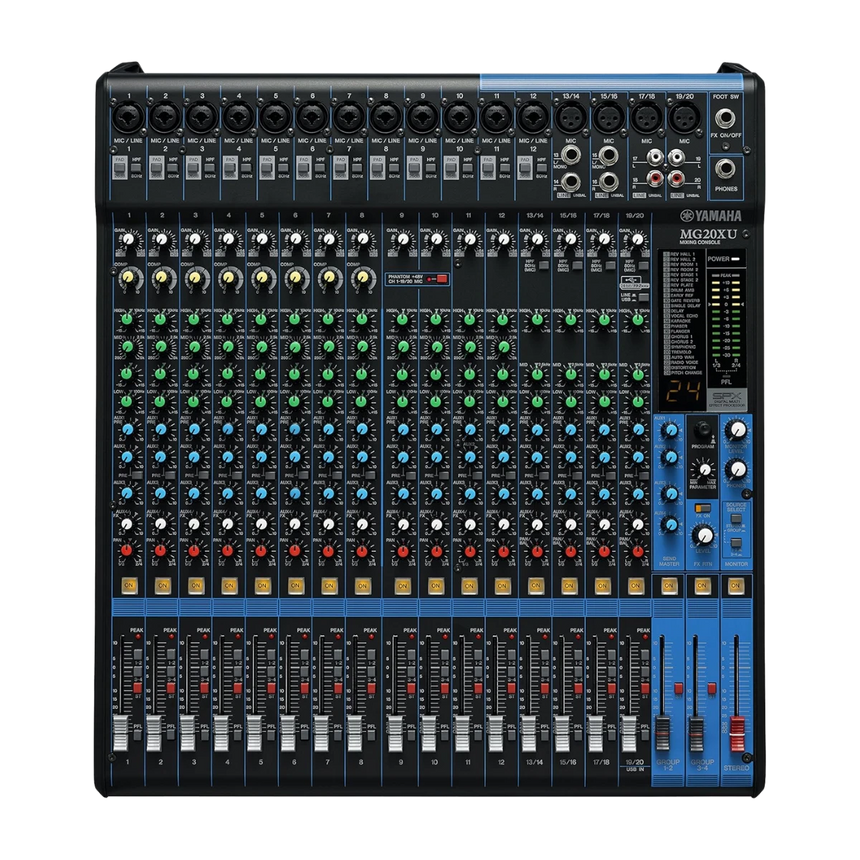The width and height of the screenshot is (860, 860).
Task: Toggle the channel 1 PAD switch
Action: pos(120,167)
